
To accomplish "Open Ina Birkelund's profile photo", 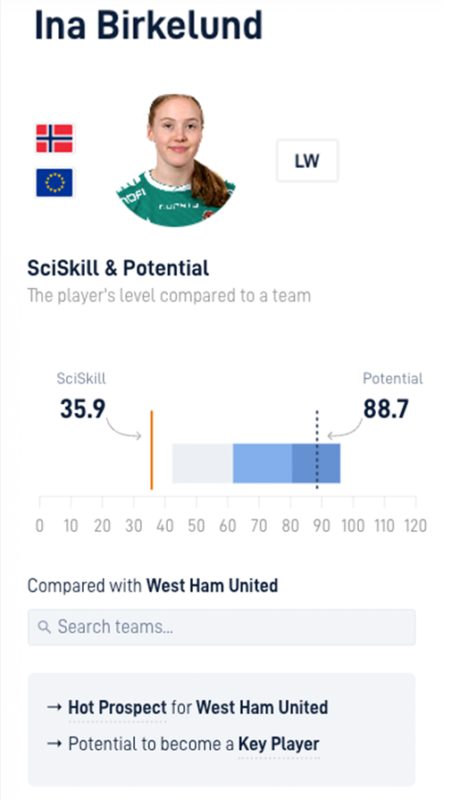I will click(x=176, y=160).
